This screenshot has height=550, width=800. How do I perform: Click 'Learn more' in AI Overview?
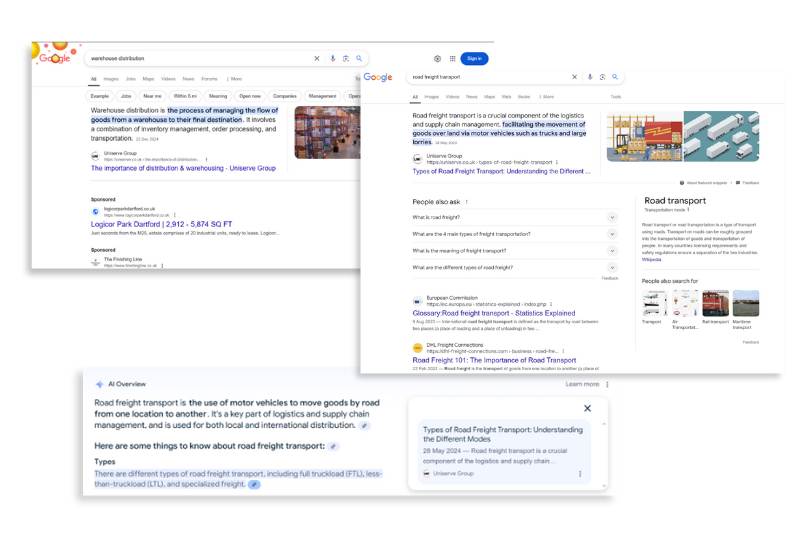pyautogui.click(x=582, y=384)
